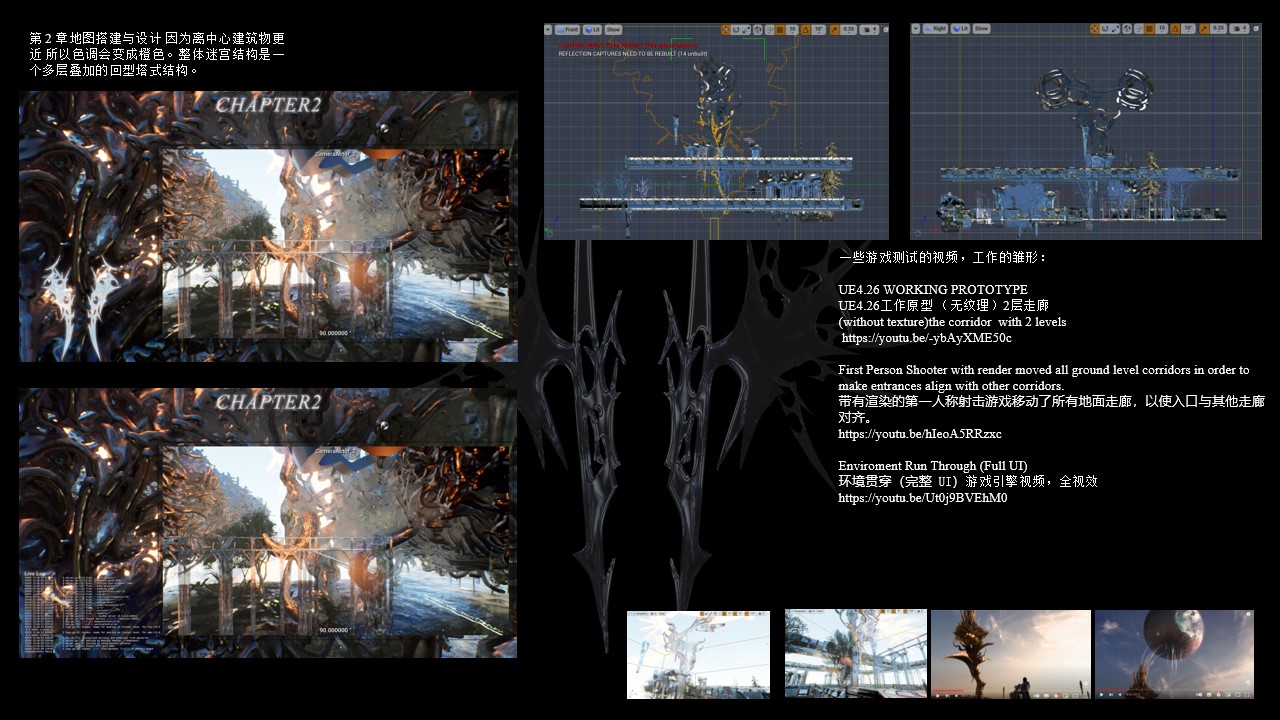Viewport: 1280px width, 720px height.
Task: Select the white structure editor thumbnail
Action: click(x=698, y=654)
